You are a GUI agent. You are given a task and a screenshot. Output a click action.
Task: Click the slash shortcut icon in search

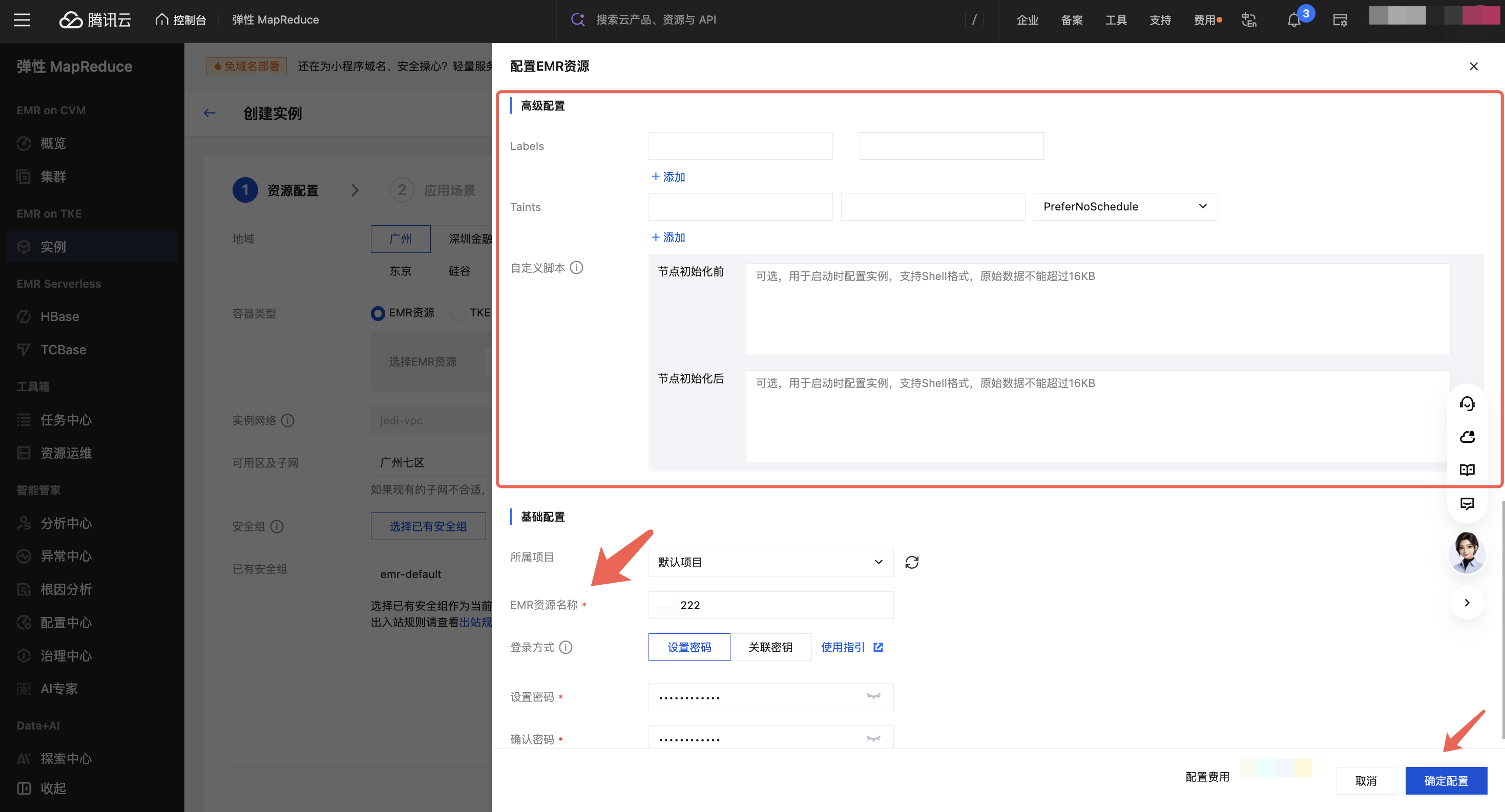coord(974,20)
